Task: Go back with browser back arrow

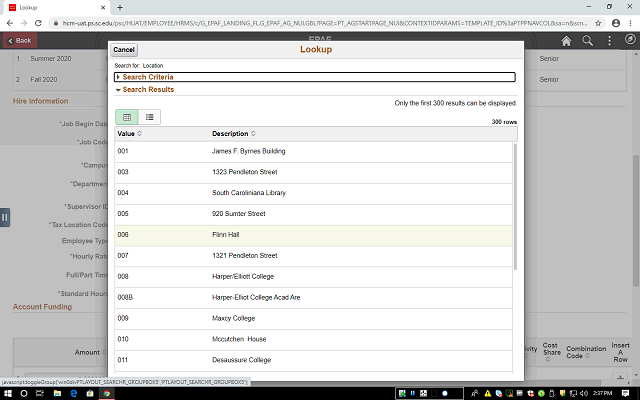Action: (x=10, y=23)
